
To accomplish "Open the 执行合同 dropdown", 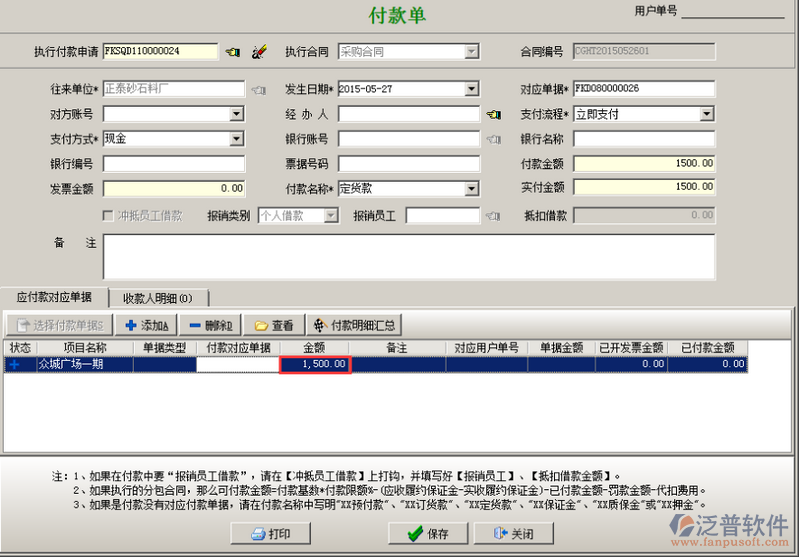I will coord(472,51).
